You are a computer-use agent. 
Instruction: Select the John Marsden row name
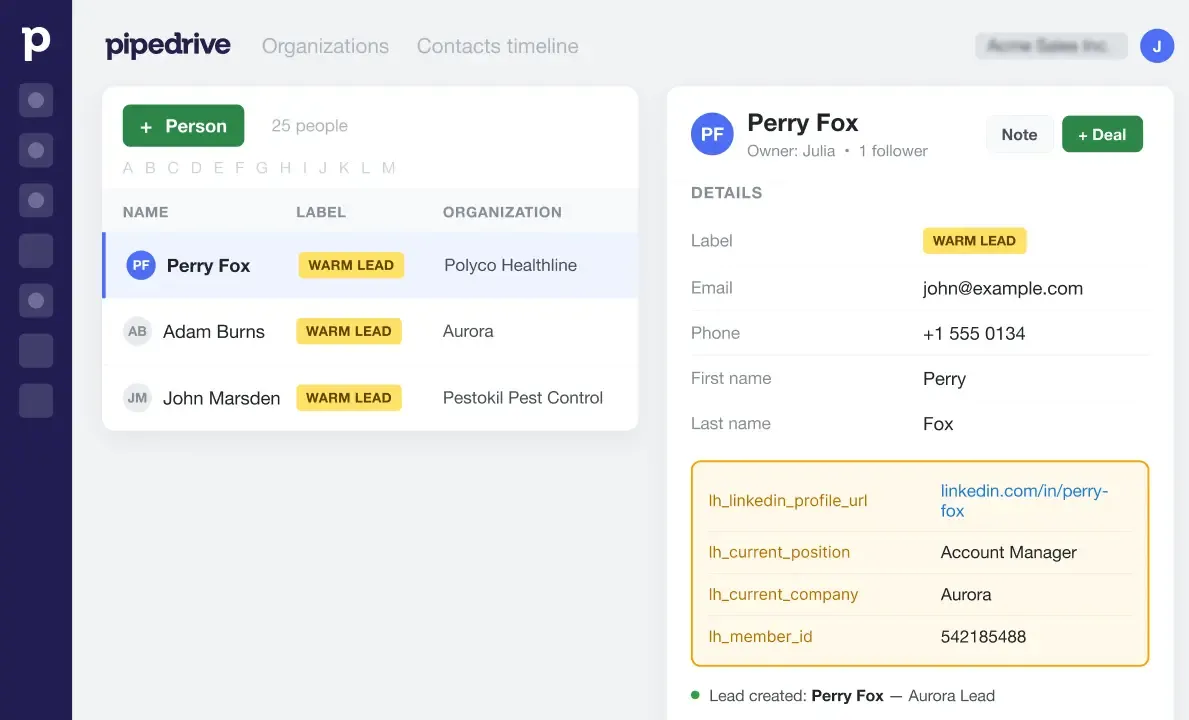coord(221,398)
